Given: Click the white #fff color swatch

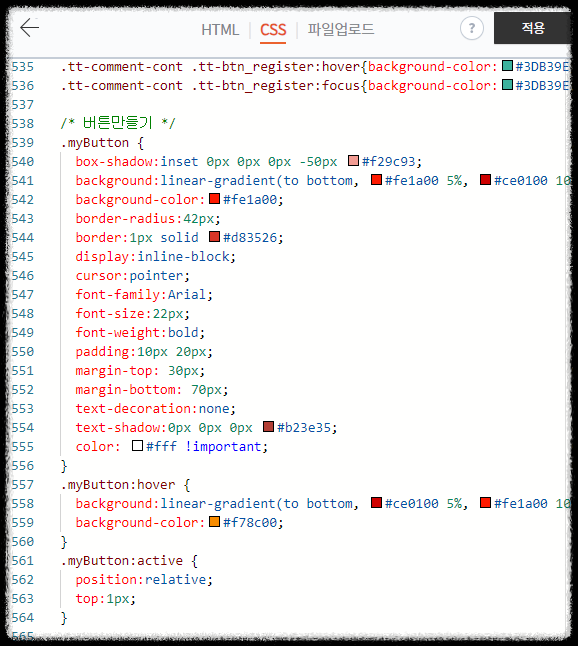Looking at the screenshot, I should (138, 446).
